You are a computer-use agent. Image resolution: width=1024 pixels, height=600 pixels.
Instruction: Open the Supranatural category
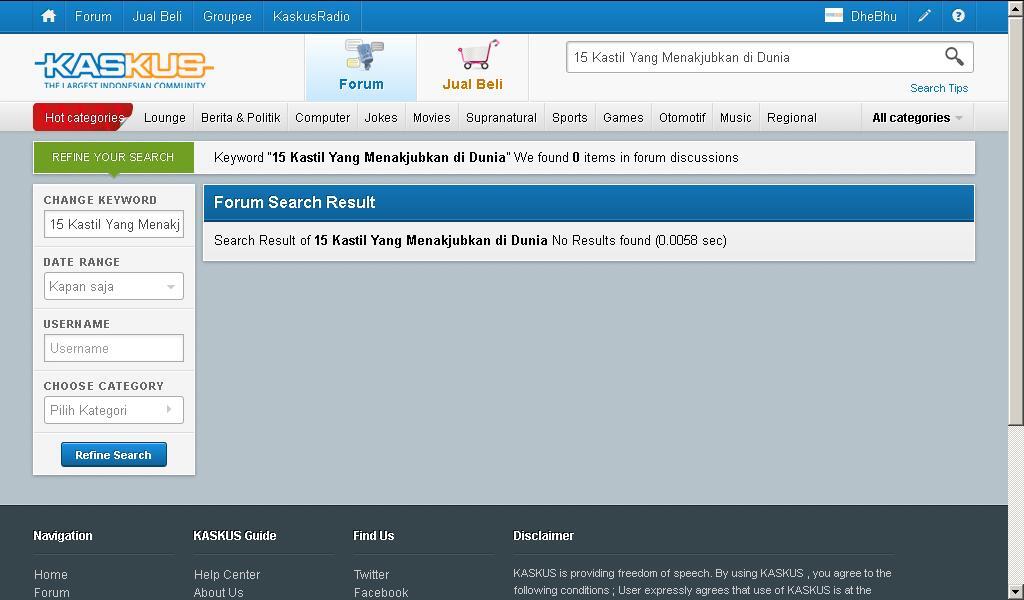coord(501,118)
